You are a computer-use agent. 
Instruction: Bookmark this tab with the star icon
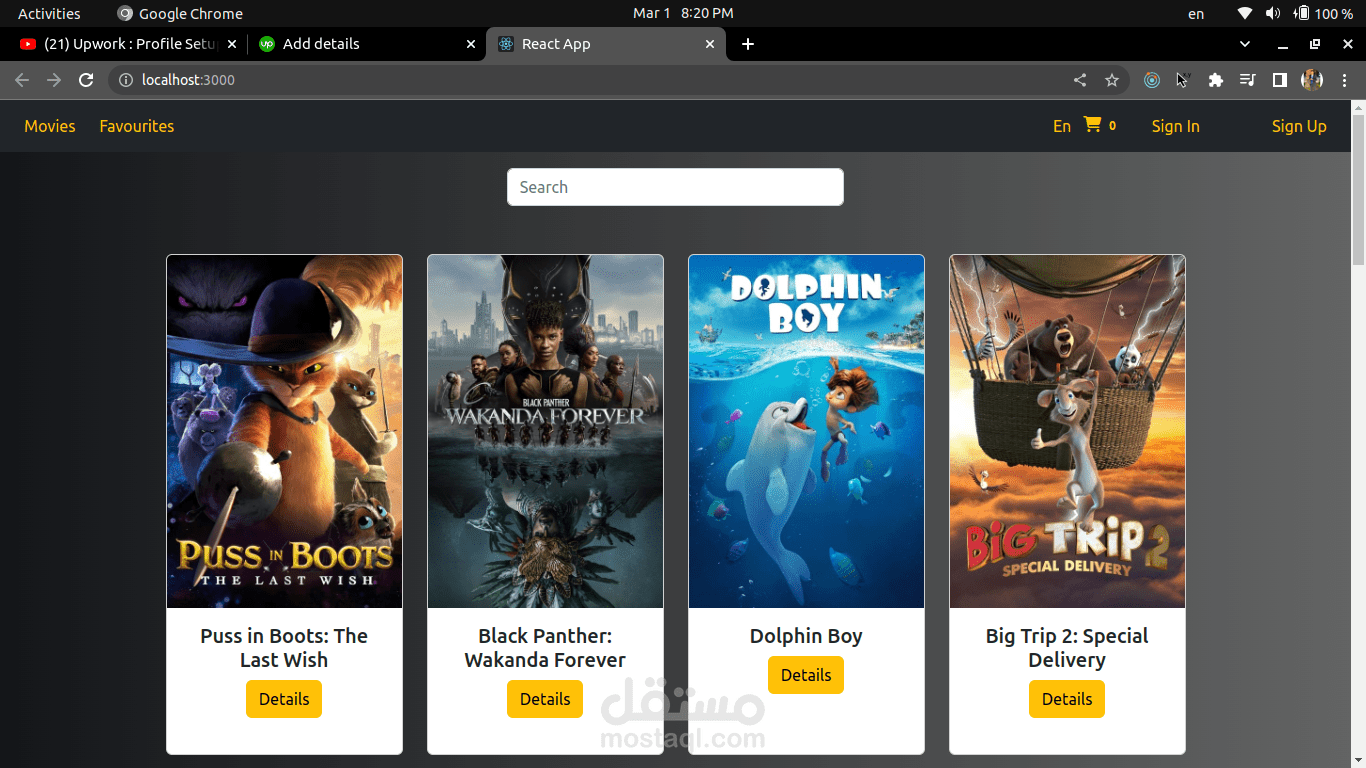pyautogui.click(x=1112, y=80)
